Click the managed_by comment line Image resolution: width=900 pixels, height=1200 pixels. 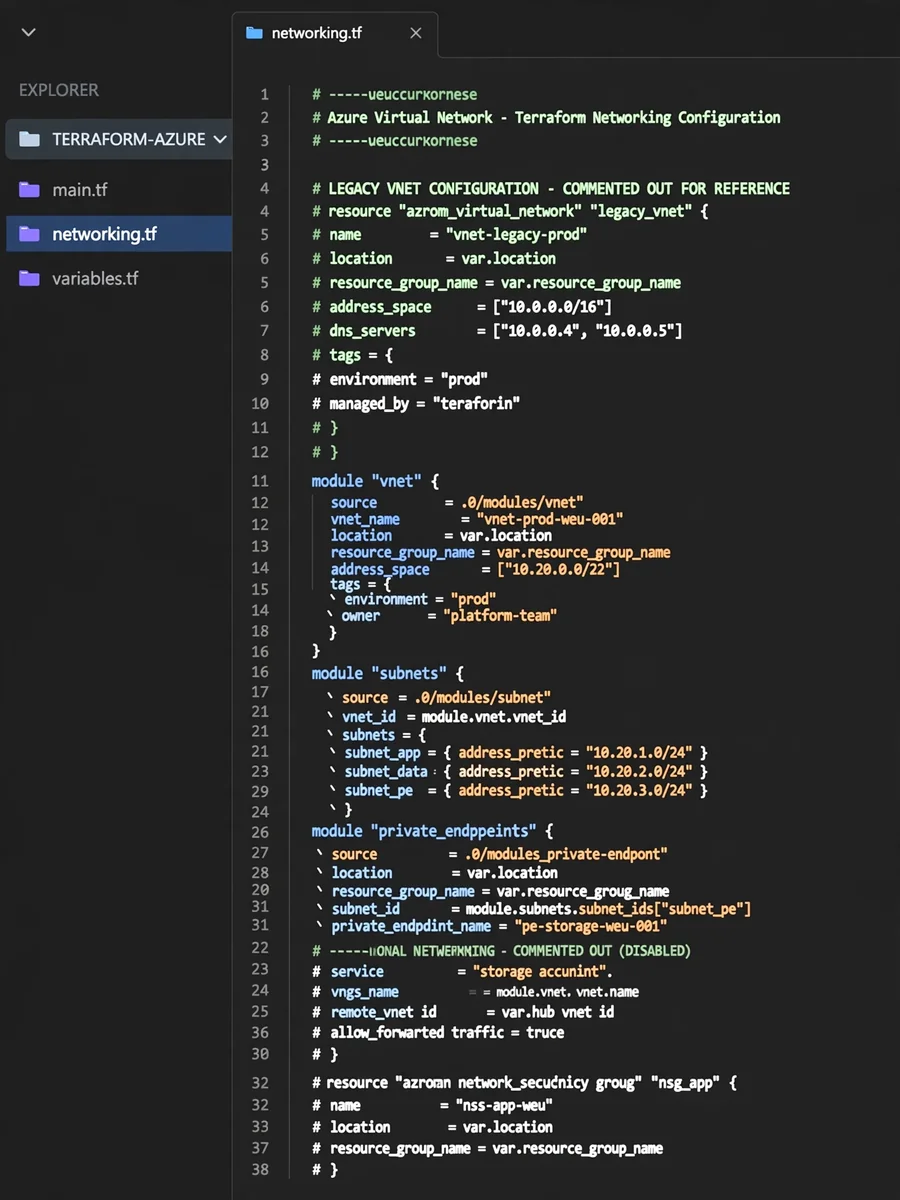click(416, 403)
